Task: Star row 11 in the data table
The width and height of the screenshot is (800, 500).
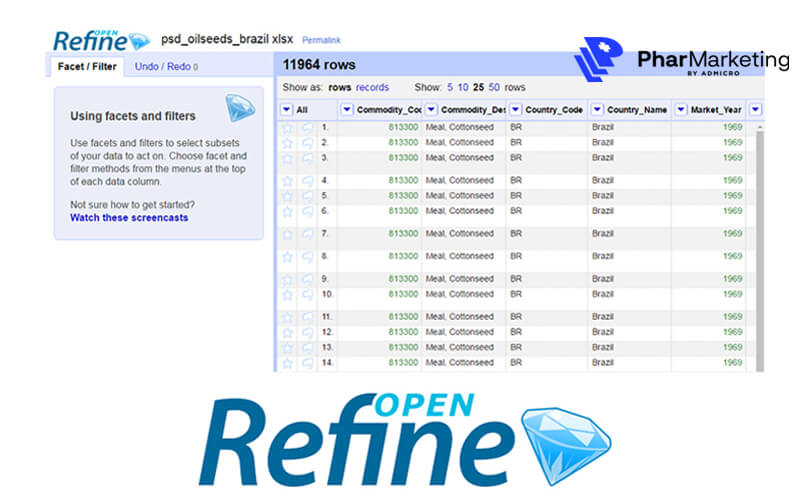Action: click(287, 317)
